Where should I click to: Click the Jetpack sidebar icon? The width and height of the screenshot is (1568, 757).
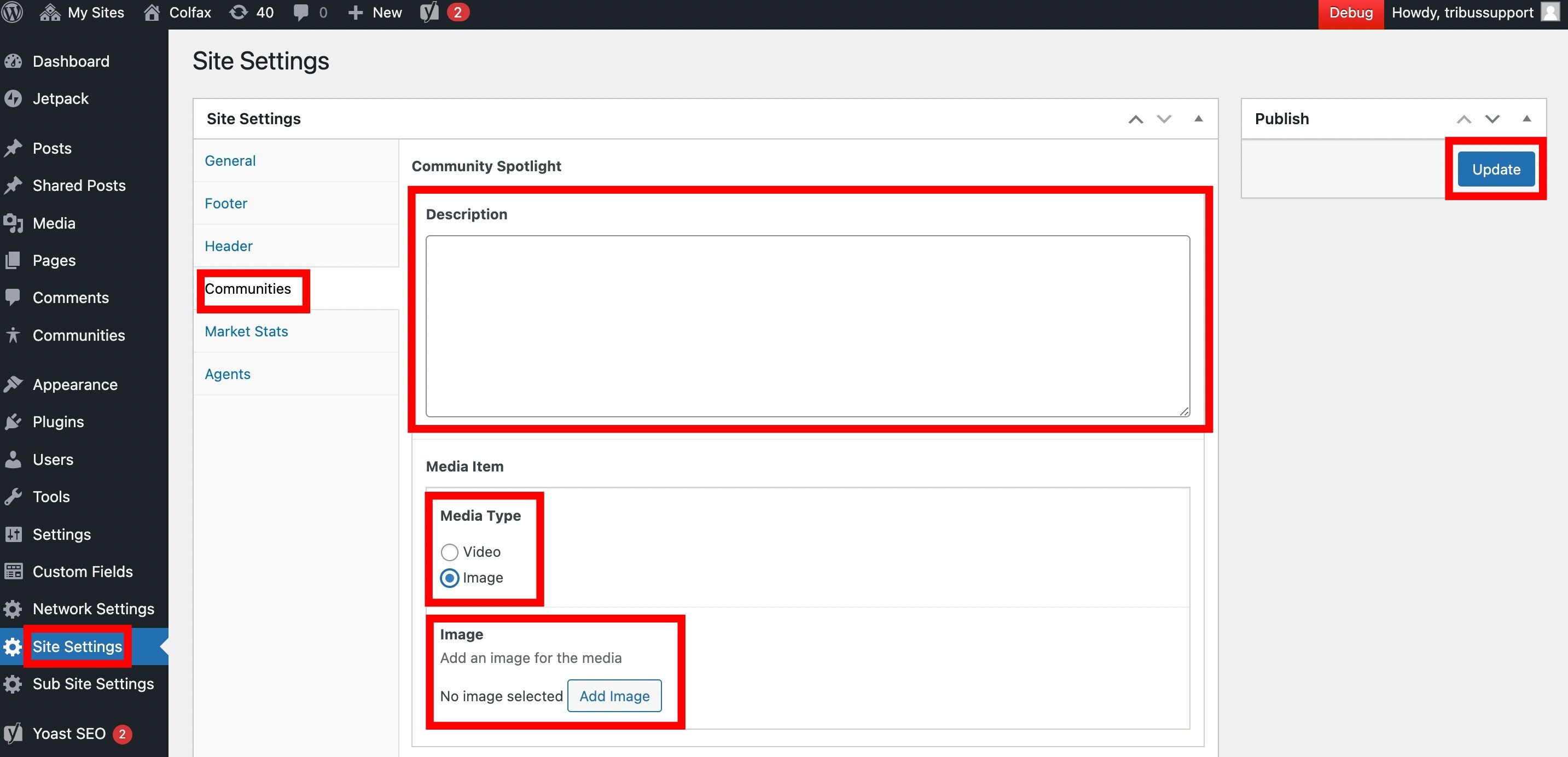[x=13, y=98]
